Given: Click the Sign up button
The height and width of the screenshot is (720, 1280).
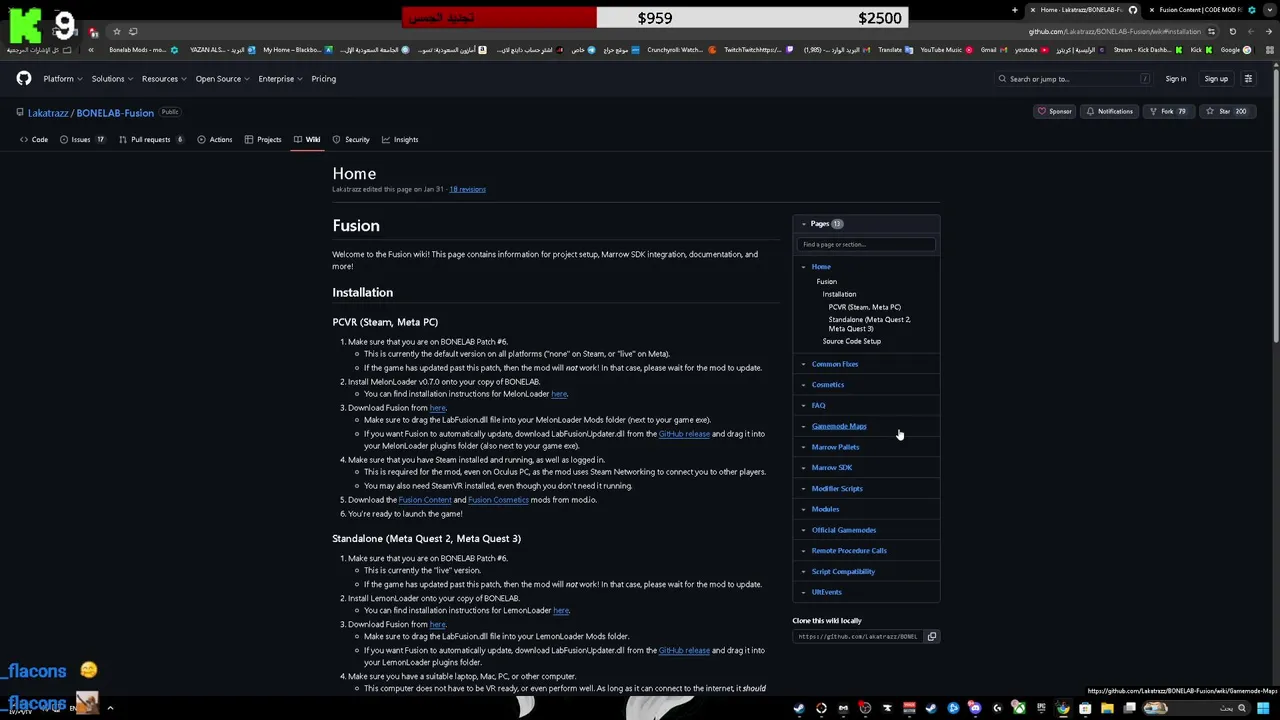Looking at the screenshot, I should 1216,79.
